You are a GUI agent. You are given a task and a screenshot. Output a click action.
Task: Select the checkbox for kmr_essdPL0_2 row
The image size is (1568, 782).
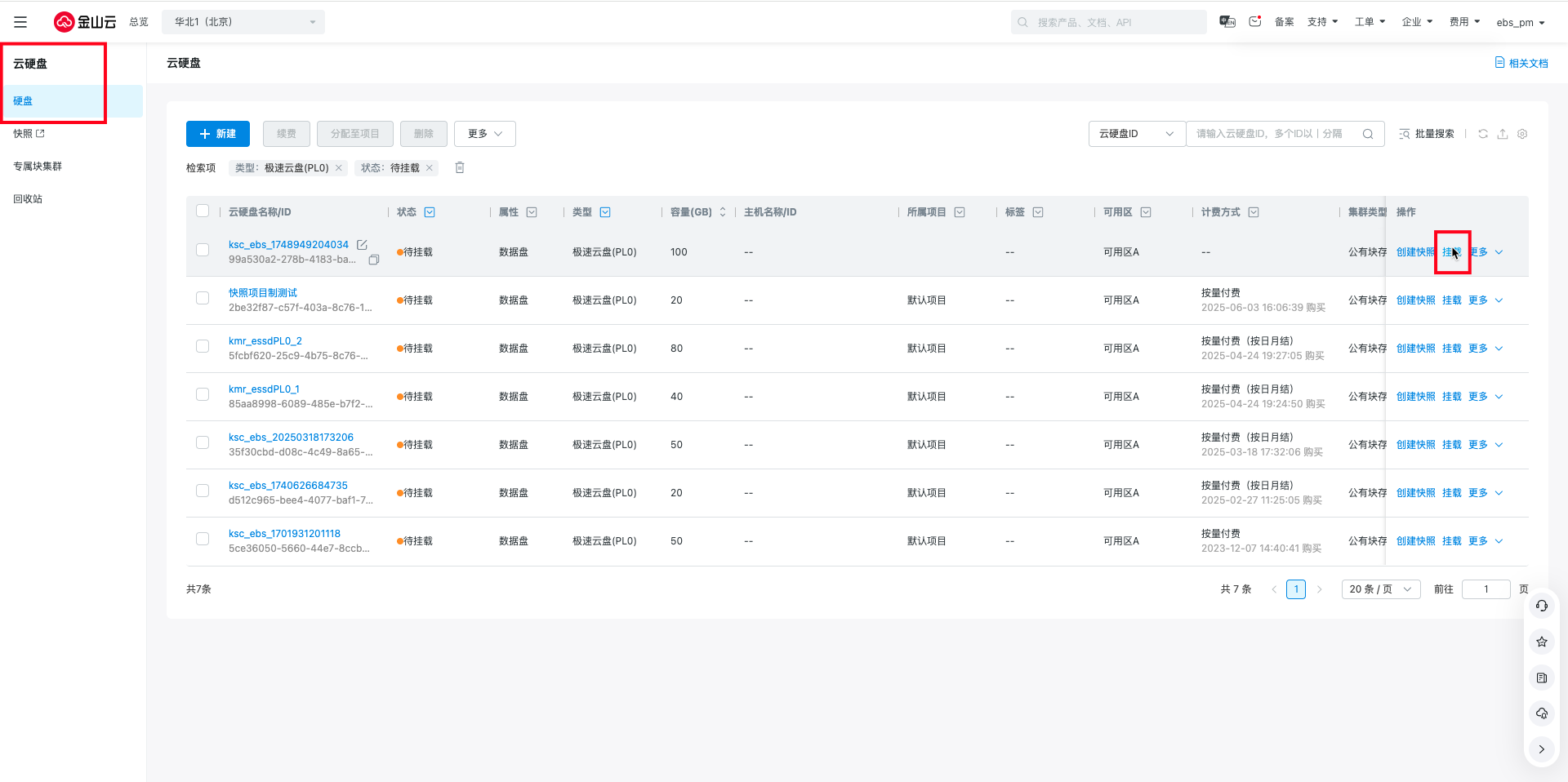(203, 346)
